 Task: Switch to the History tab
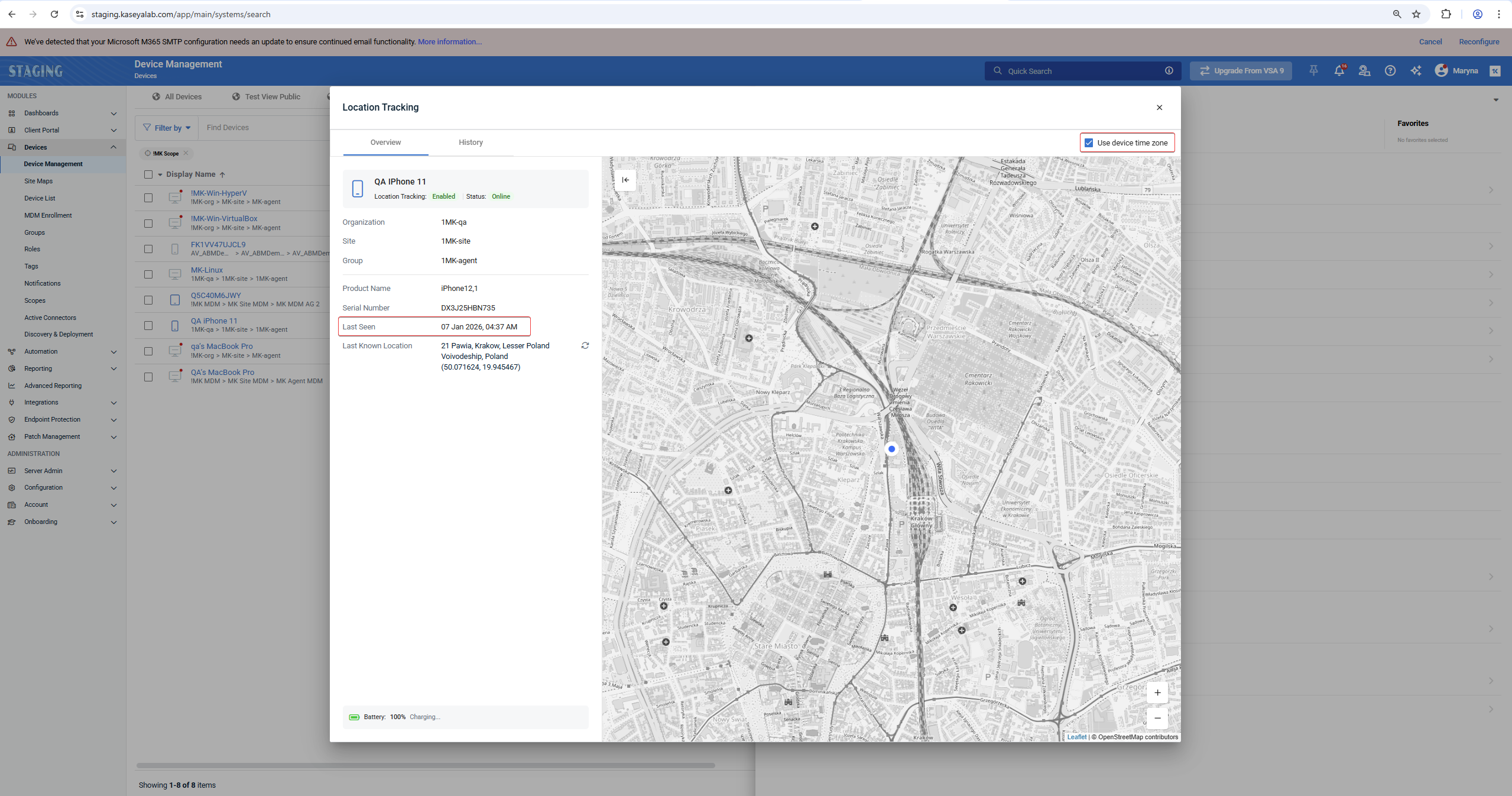471,143
